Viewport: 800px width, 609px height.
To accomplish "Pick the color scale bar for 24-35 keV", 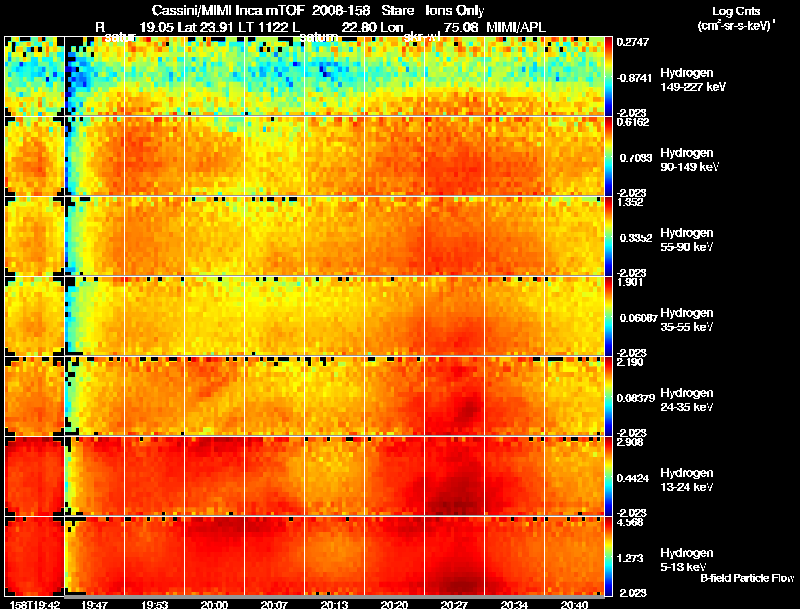I will (609, 396).
